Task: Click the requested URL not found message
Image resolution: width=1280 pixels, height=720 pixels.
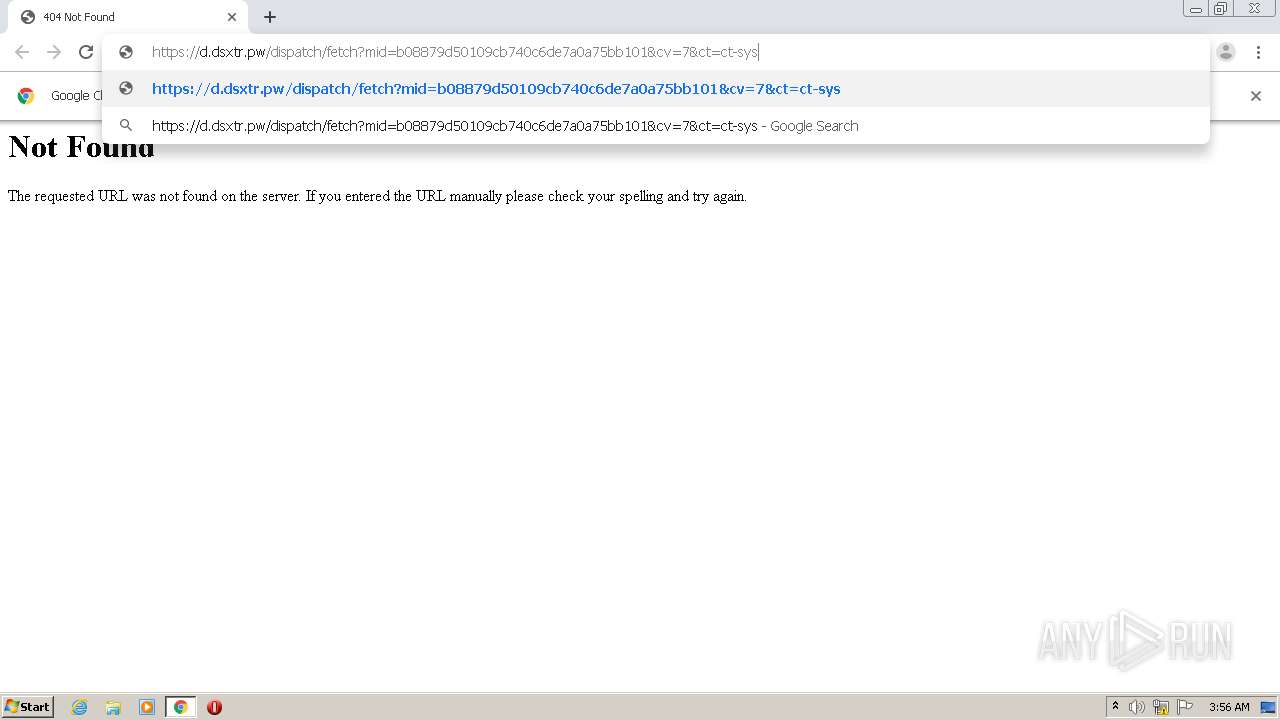Action: (377, 196)
